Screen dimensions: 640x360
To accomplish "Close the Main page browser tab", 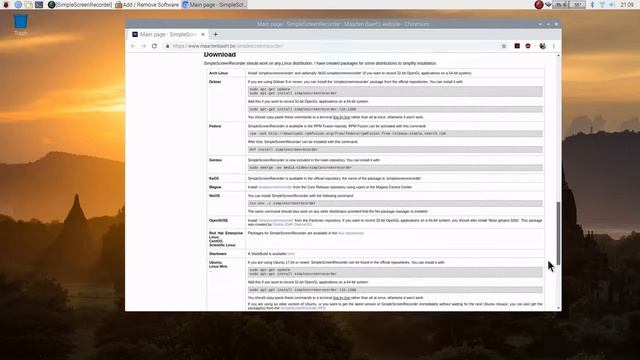I will click(x=203, y=34).
